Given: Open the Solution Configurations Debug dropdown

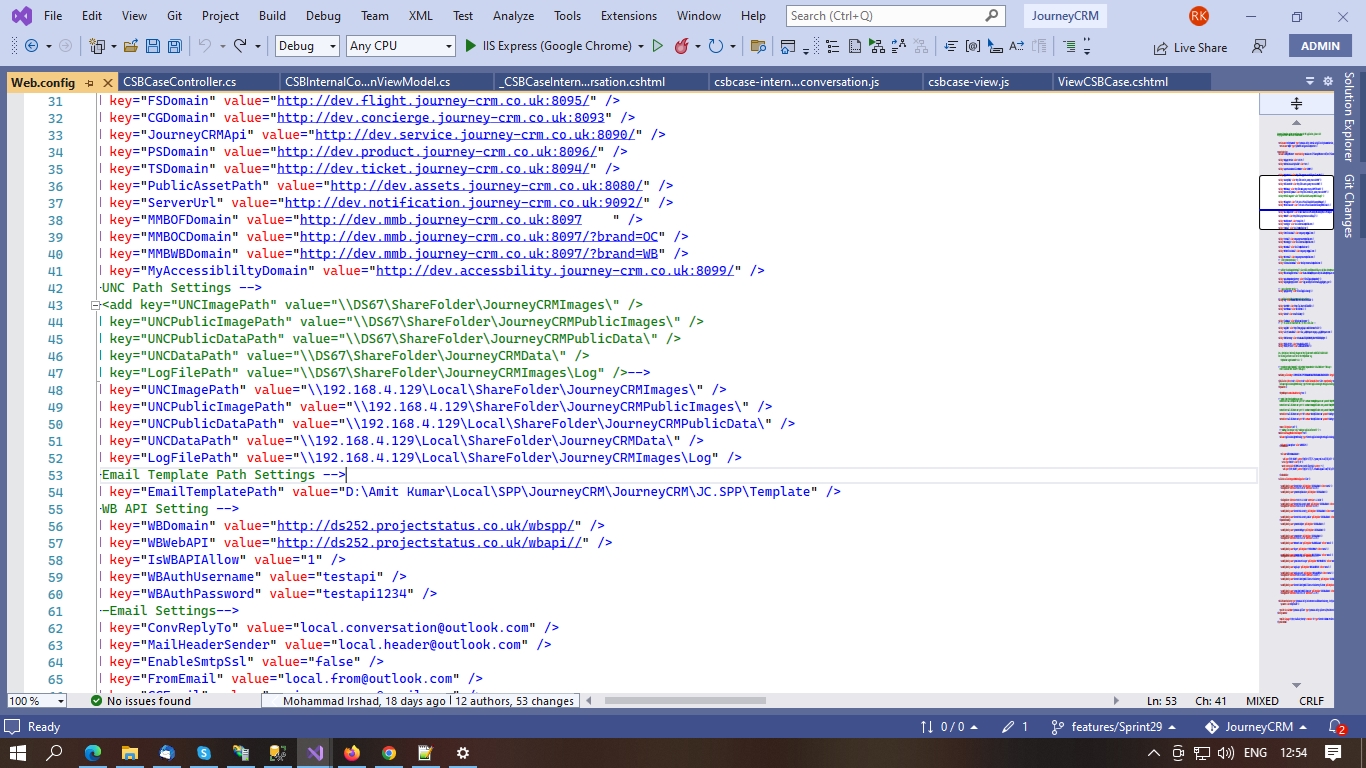Looking at the screenshot, I should point(307,46).
